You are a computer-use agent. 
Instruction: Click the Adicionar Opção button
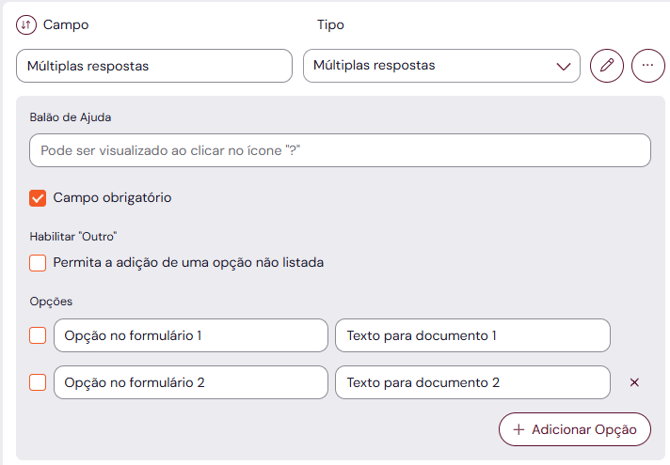coord(575,429)
